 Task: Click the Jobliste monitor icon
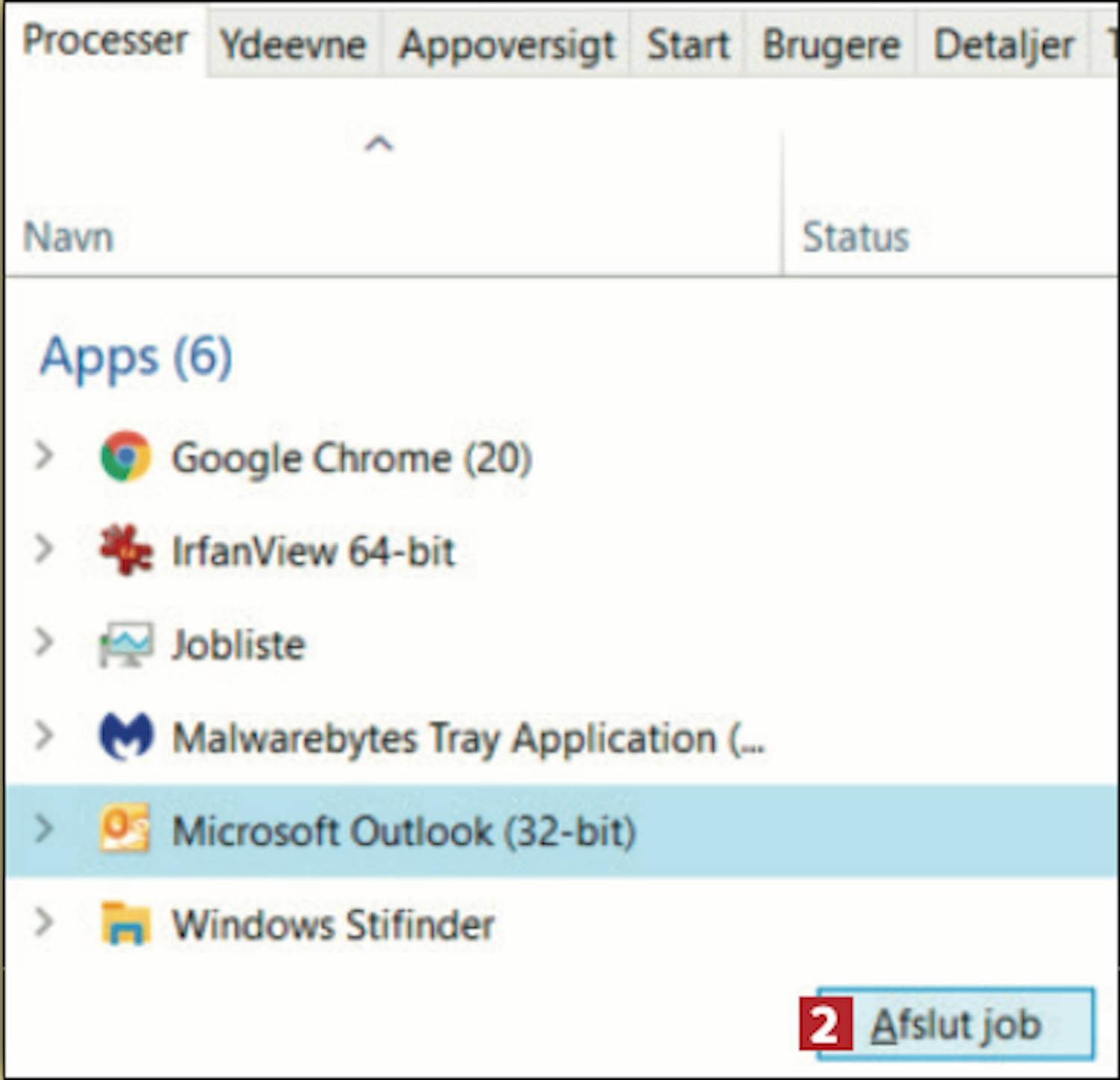click(125, 644)
